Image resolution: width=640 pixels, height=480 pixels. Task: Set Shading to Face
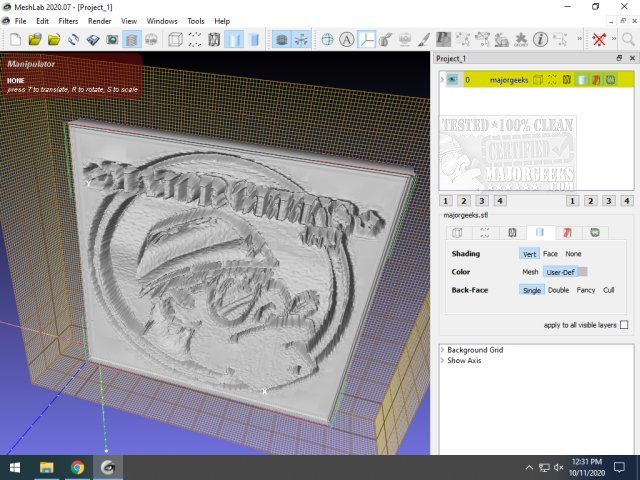point(550,254)
